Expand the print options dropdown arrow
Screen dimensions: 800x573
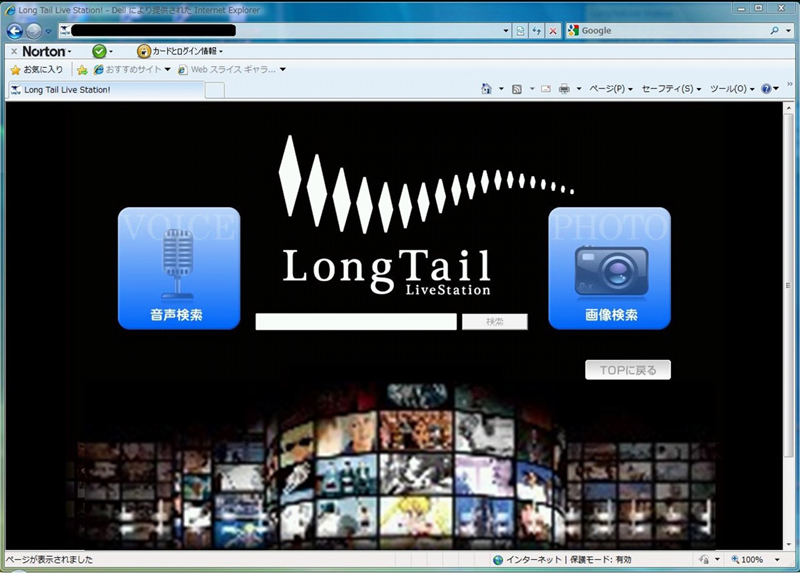pos(579,89)
